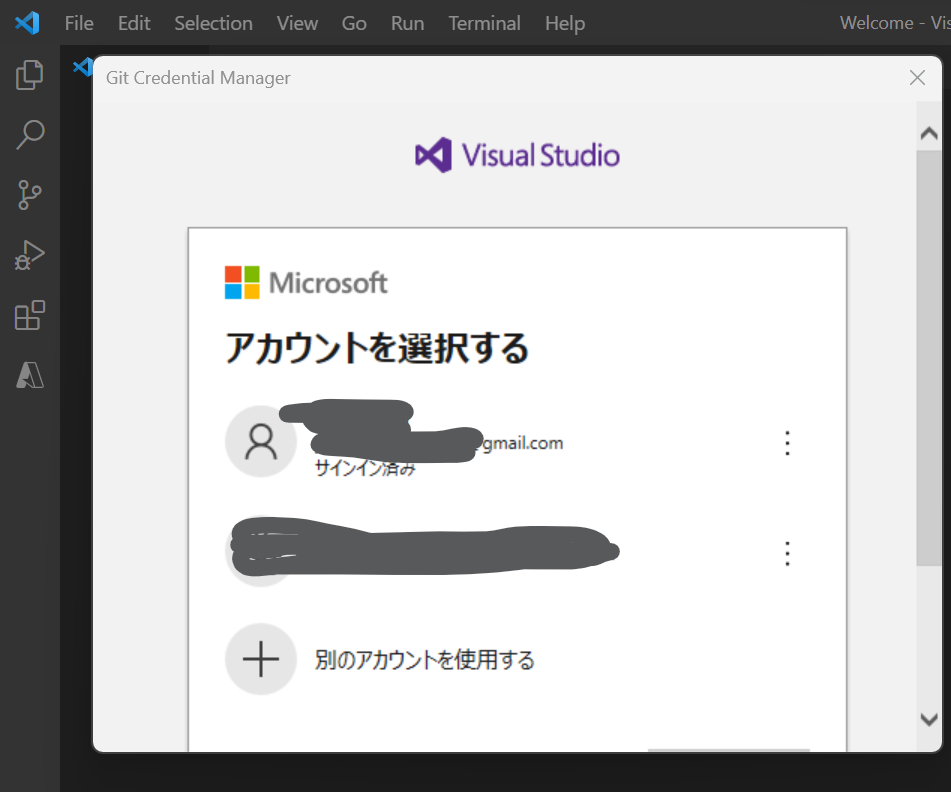Open the View menu
The width and height of the screenshot is (951, 792).
tap(297, 23)
